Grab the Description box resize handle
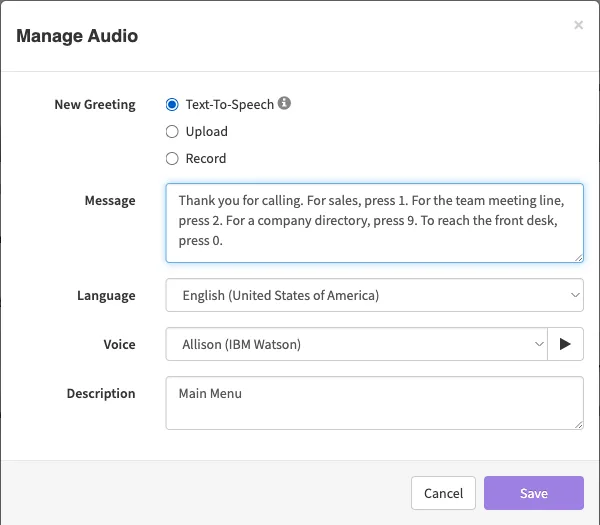This screenshot has height=525, width=600. point(579,425)
